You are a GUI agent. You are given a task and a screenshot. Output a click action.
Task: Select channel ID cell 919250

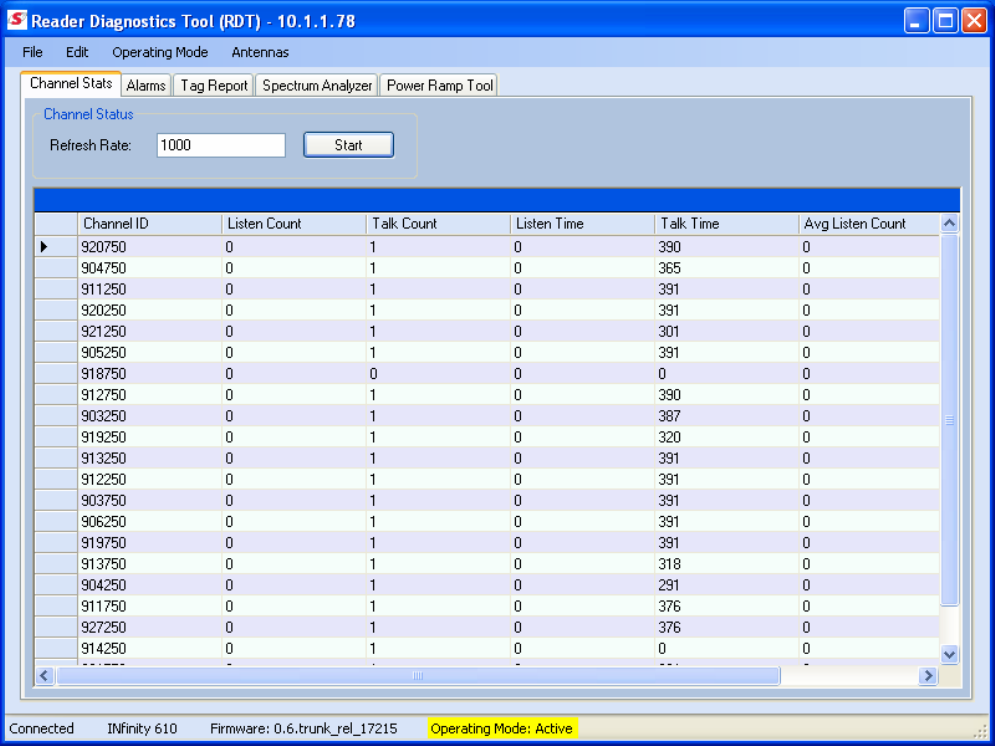tap(150, 437)
